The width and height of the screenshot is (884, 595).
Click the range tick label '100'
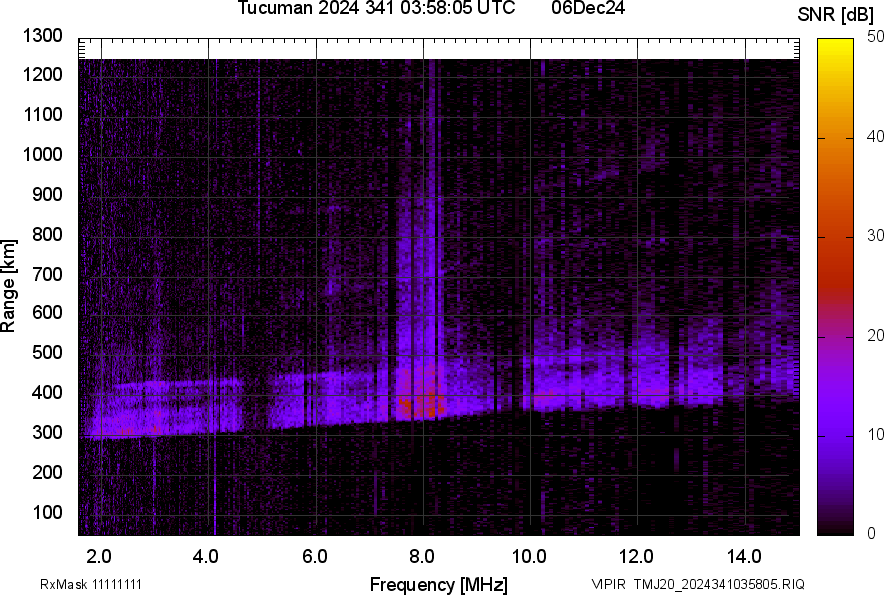pyautogui.click(x=47, y=512)
